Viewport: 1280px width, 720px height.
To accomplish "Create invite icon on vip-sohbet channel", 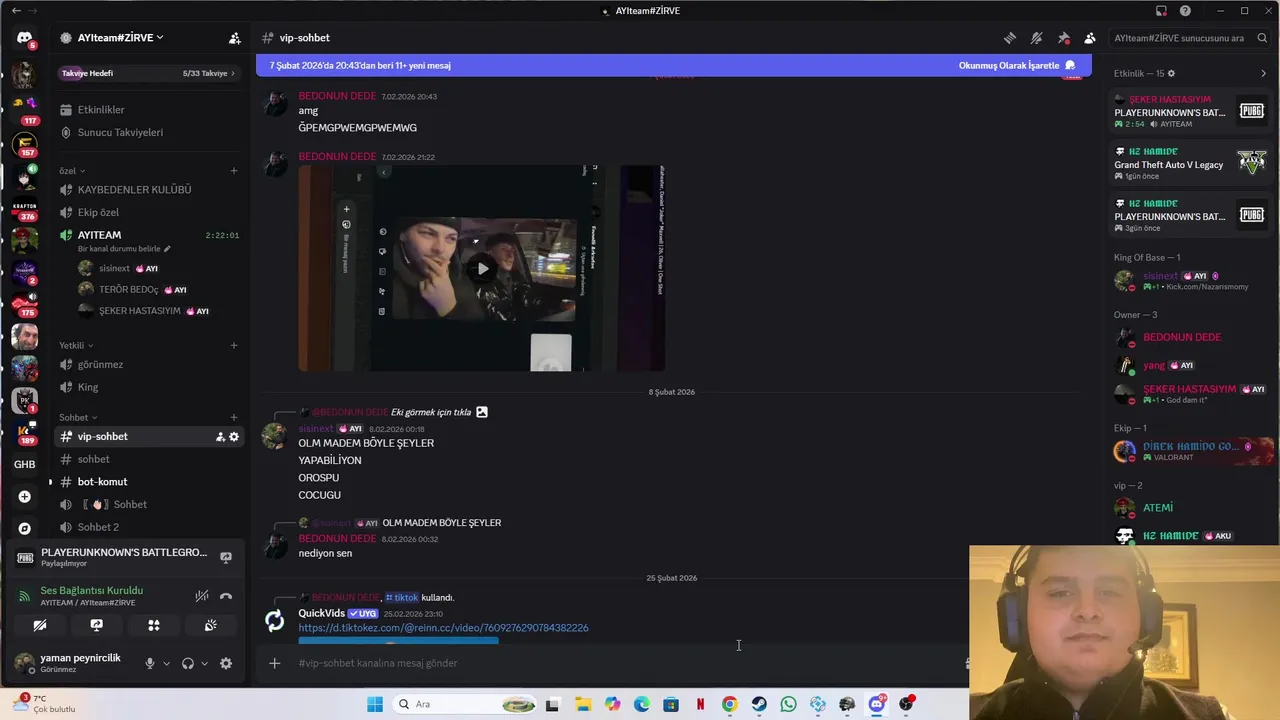I will tap(220, 437).
